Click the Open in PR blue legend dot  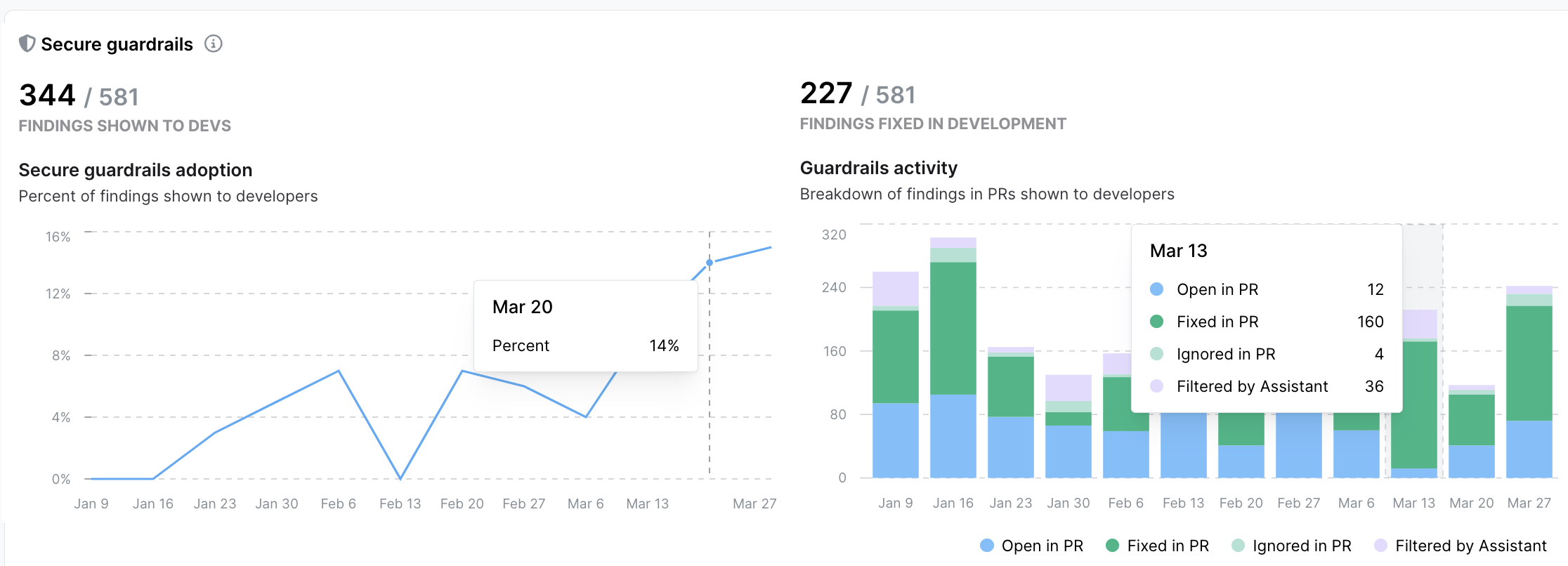tap(987, 546)
